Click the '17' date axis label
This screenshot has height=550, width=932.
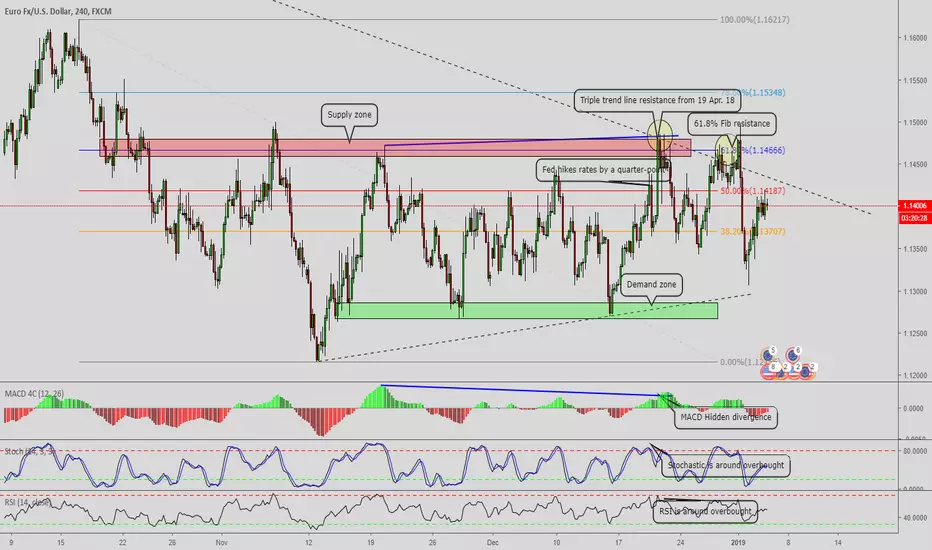tap(618, 542)
